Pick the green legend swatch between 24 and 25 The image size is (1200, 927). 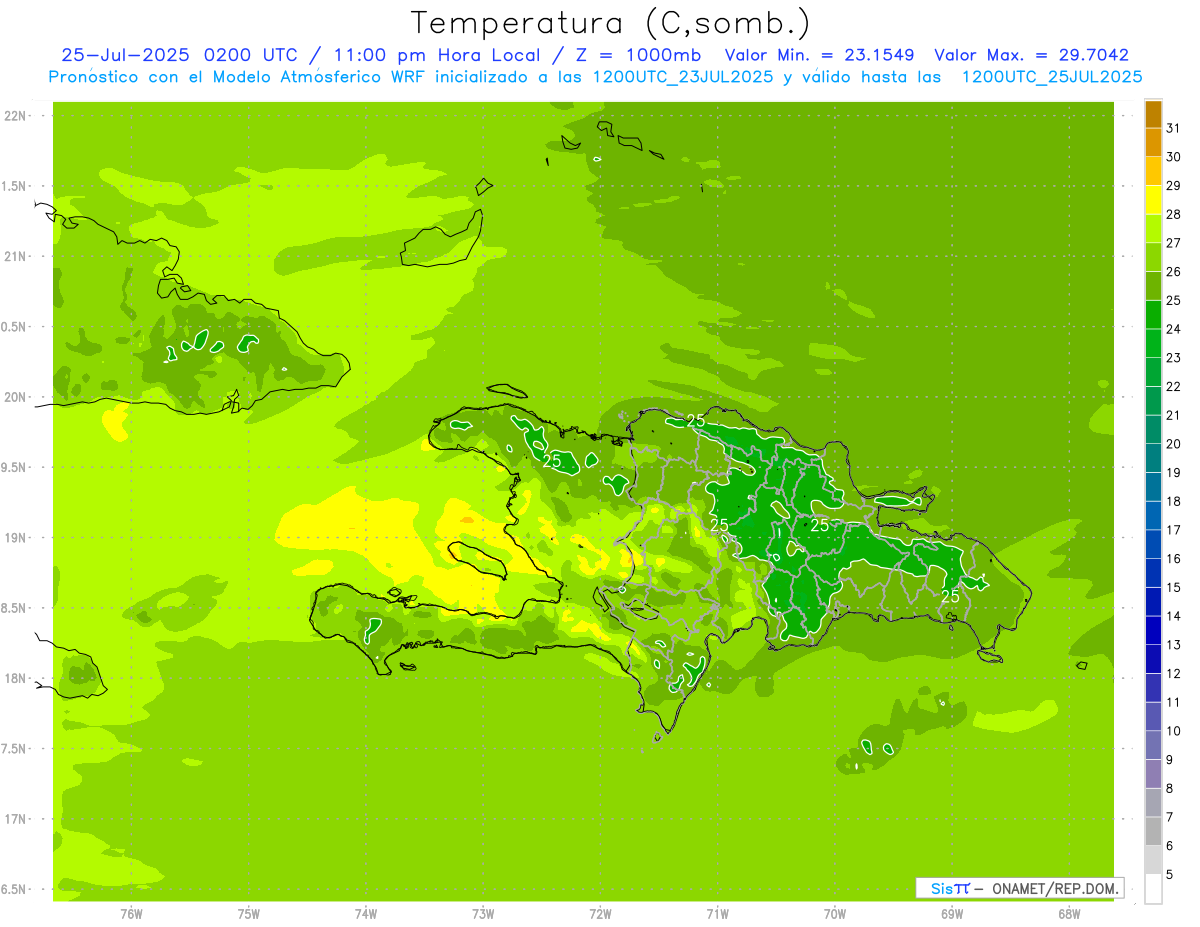pyautogui.click(x=1153, y=315)
